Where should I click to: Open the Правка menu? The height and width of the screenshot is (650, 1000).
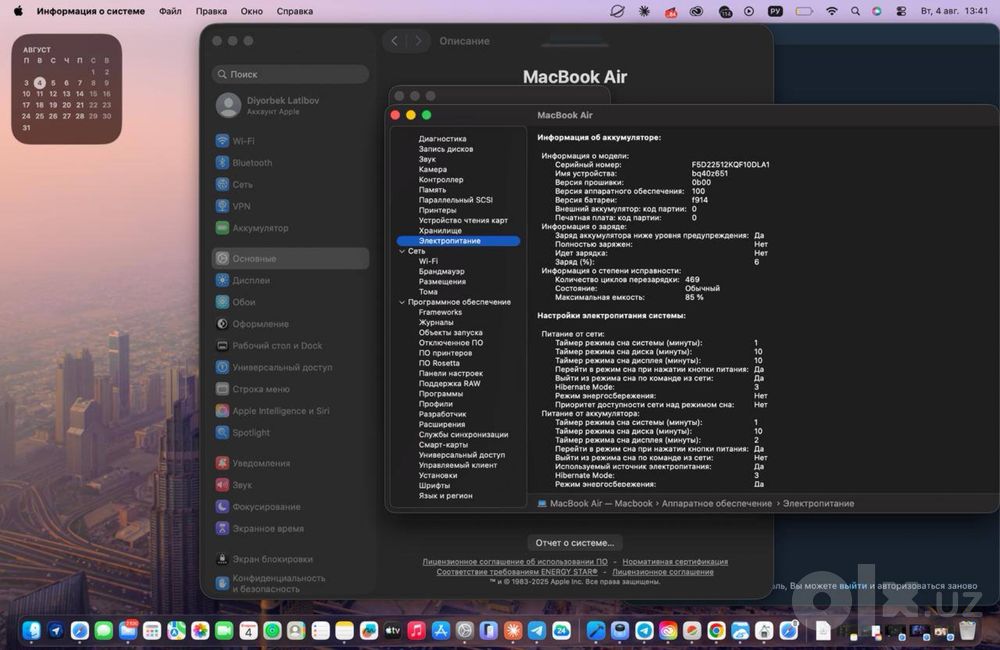point(211,11)
